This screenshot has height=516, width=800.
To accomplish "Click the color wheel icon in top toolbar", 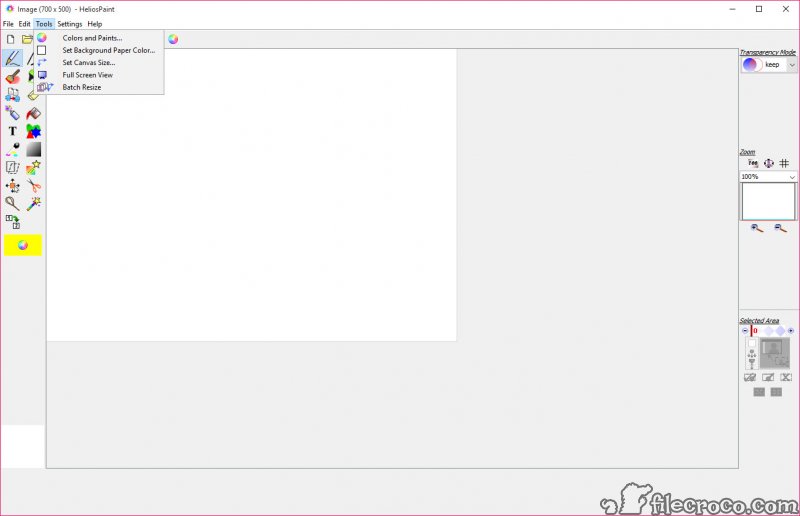I will tap(173, 39).
